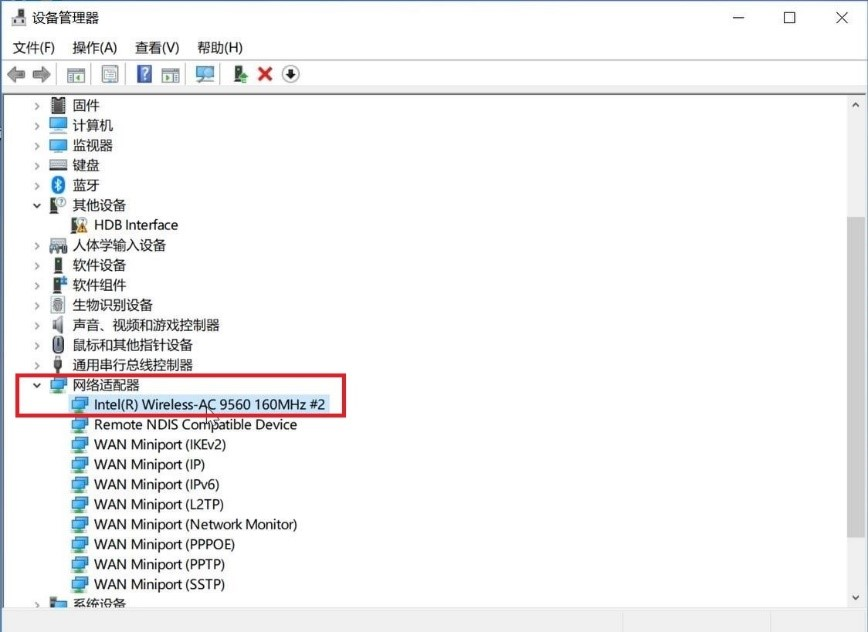Open the 文件(F) menu
868x632 pixels.
point(33,47)
